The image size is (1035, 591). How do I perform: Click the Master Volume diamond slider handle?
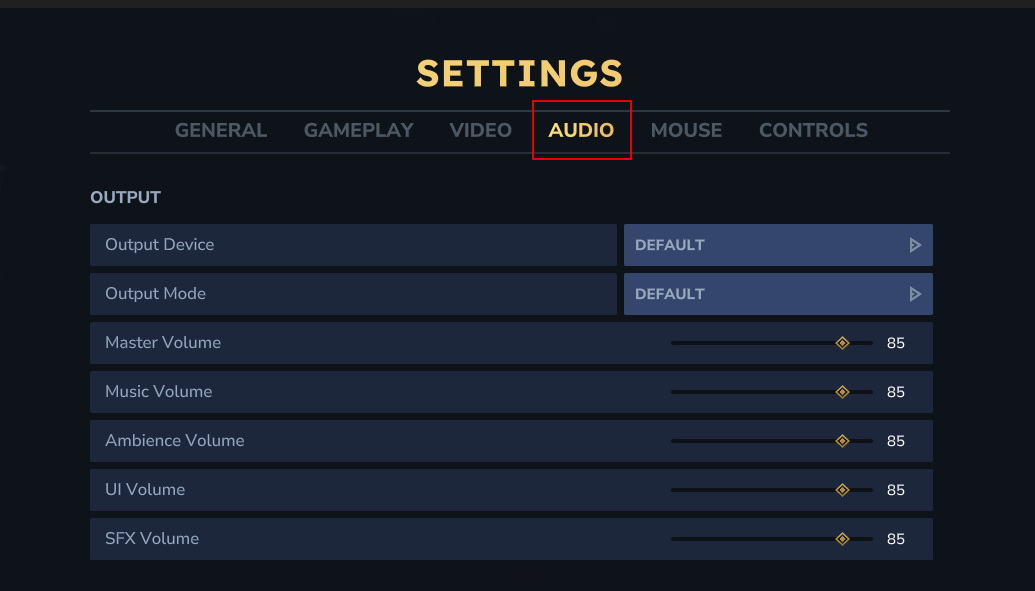pos(842,343)
